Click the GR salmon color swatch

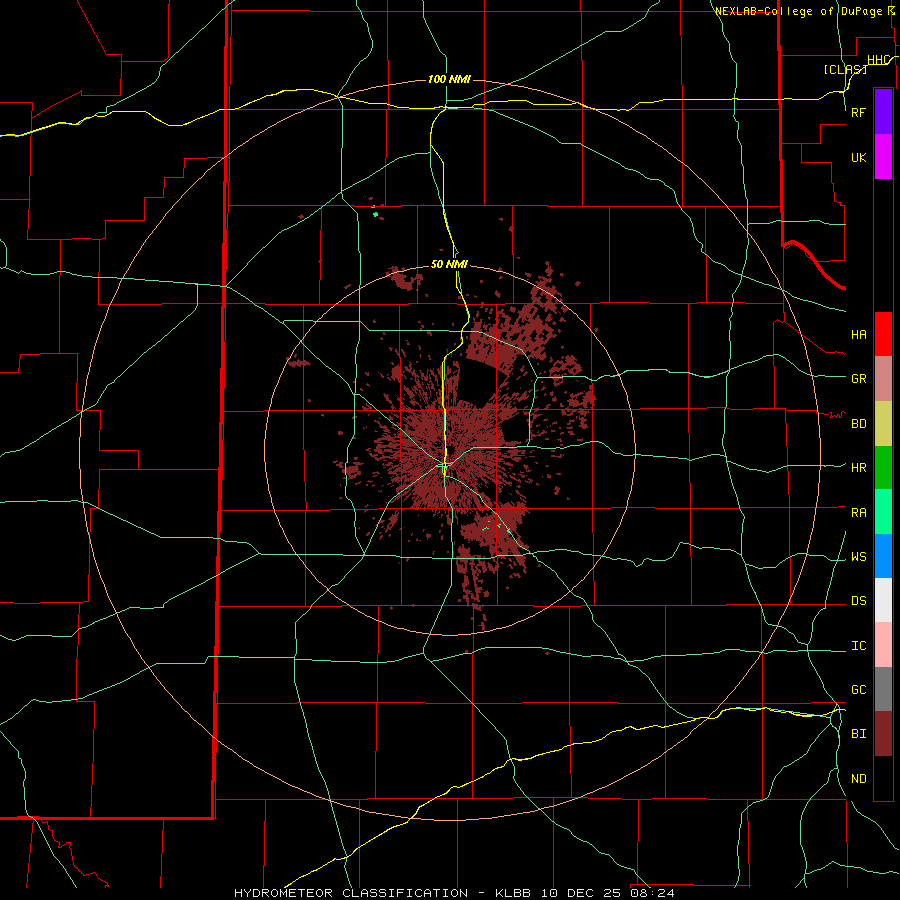pyautogui.click(x=883, y=379)
